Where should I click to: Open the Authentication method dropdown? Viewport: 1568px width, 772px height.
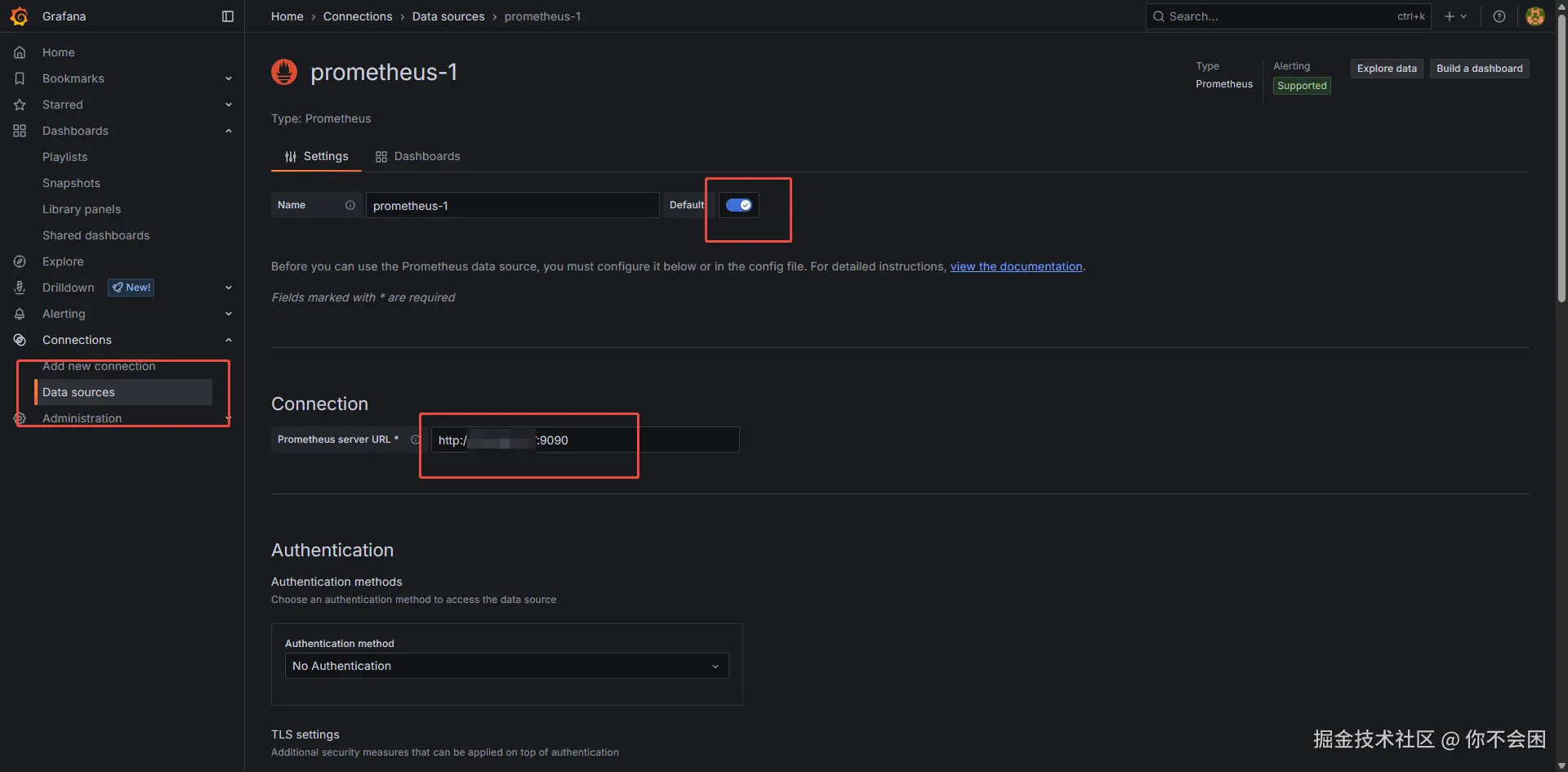(x=506, y=666)
